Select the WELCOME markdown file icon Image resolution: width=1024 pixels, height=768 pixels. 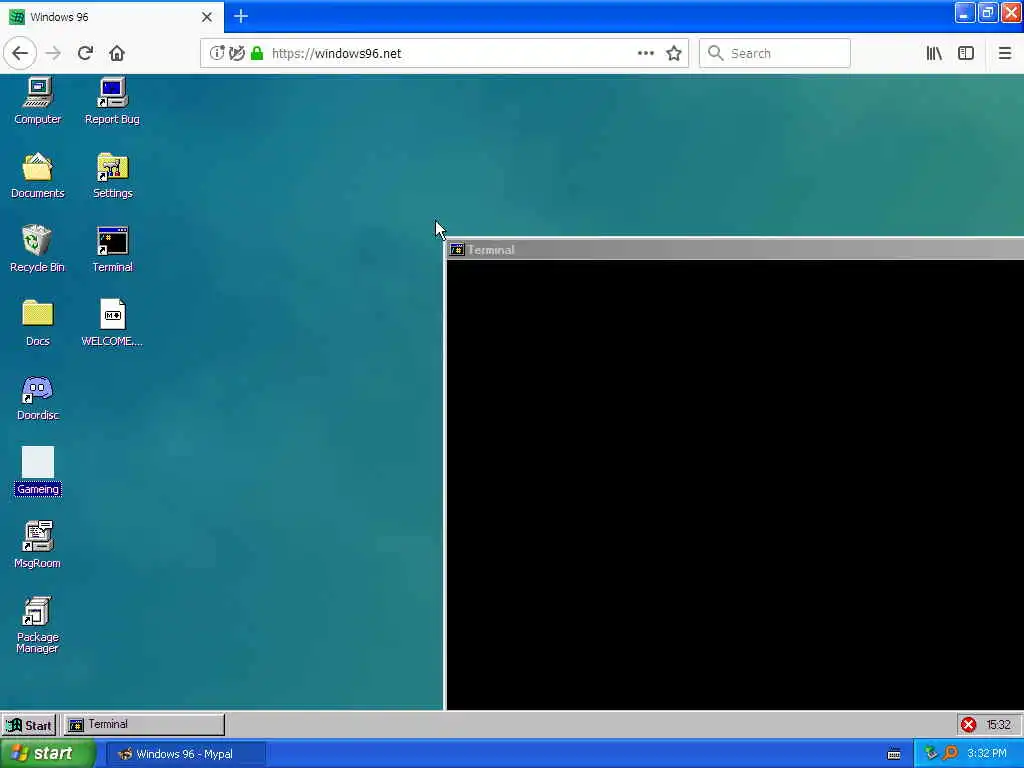pyautogui.click(x=112, y=323)
